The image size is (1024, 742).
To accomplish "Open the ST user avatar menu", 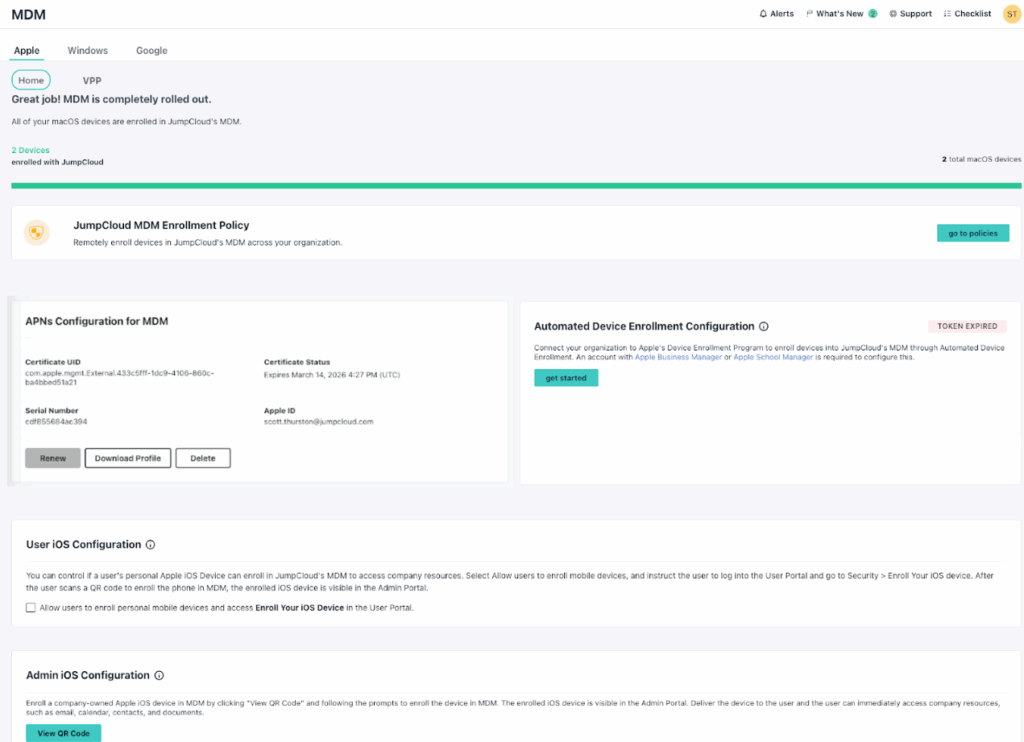I will click(x=1012, y=14).
